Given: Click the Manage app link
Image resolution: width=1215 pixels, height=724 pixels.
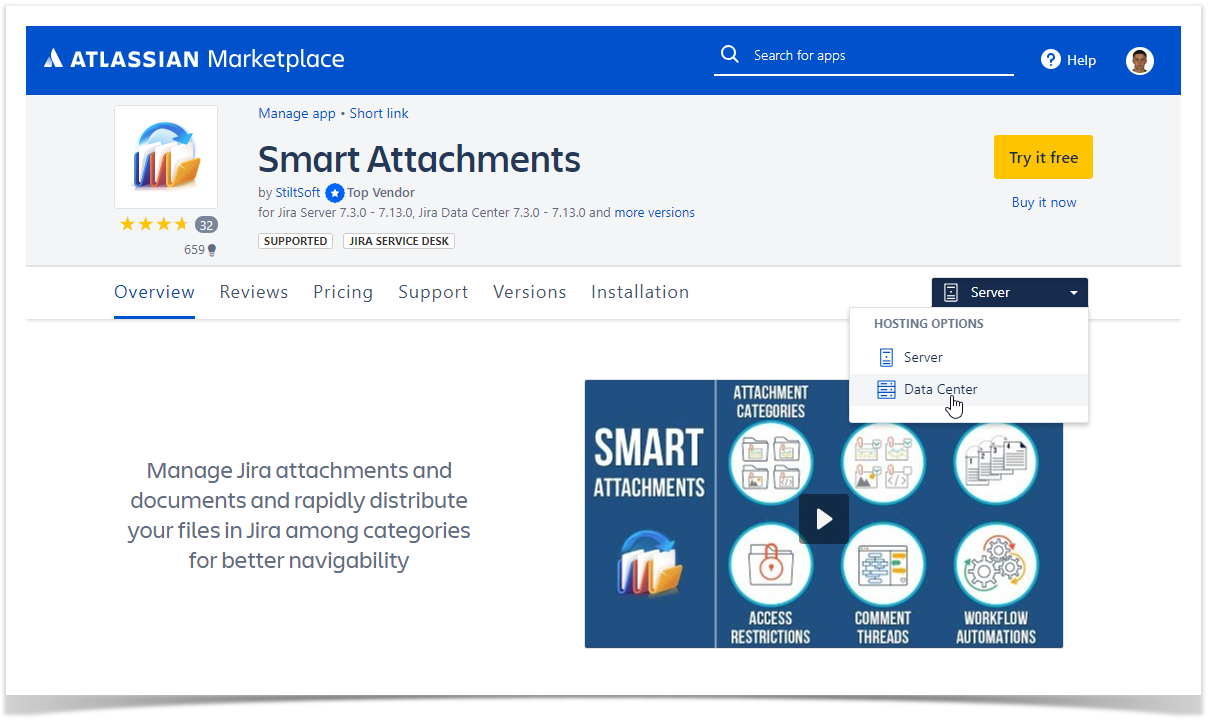Looking at the screenshot, I should coord(297,113).
